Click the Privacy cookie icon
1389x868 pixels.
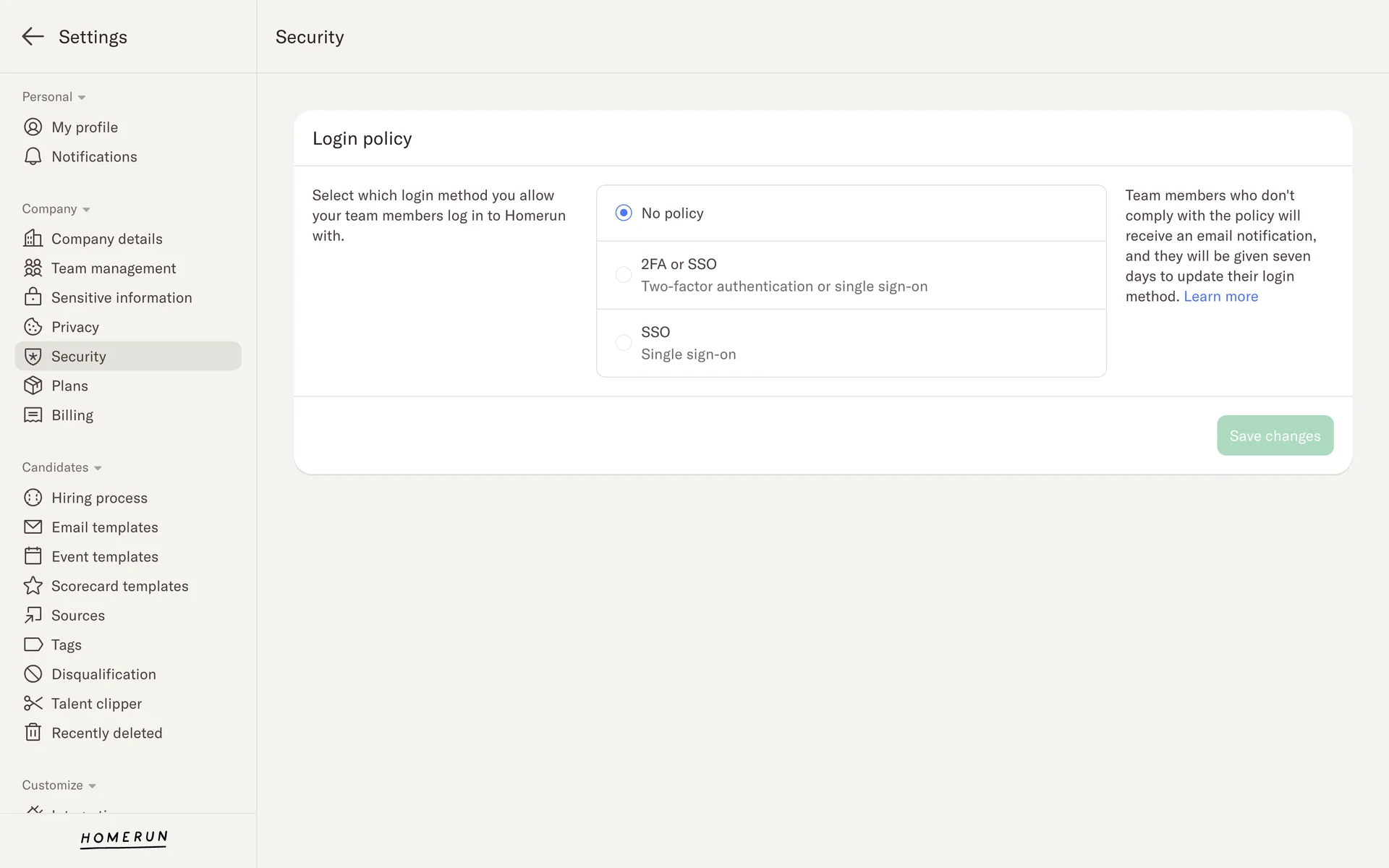click(33, 327)
